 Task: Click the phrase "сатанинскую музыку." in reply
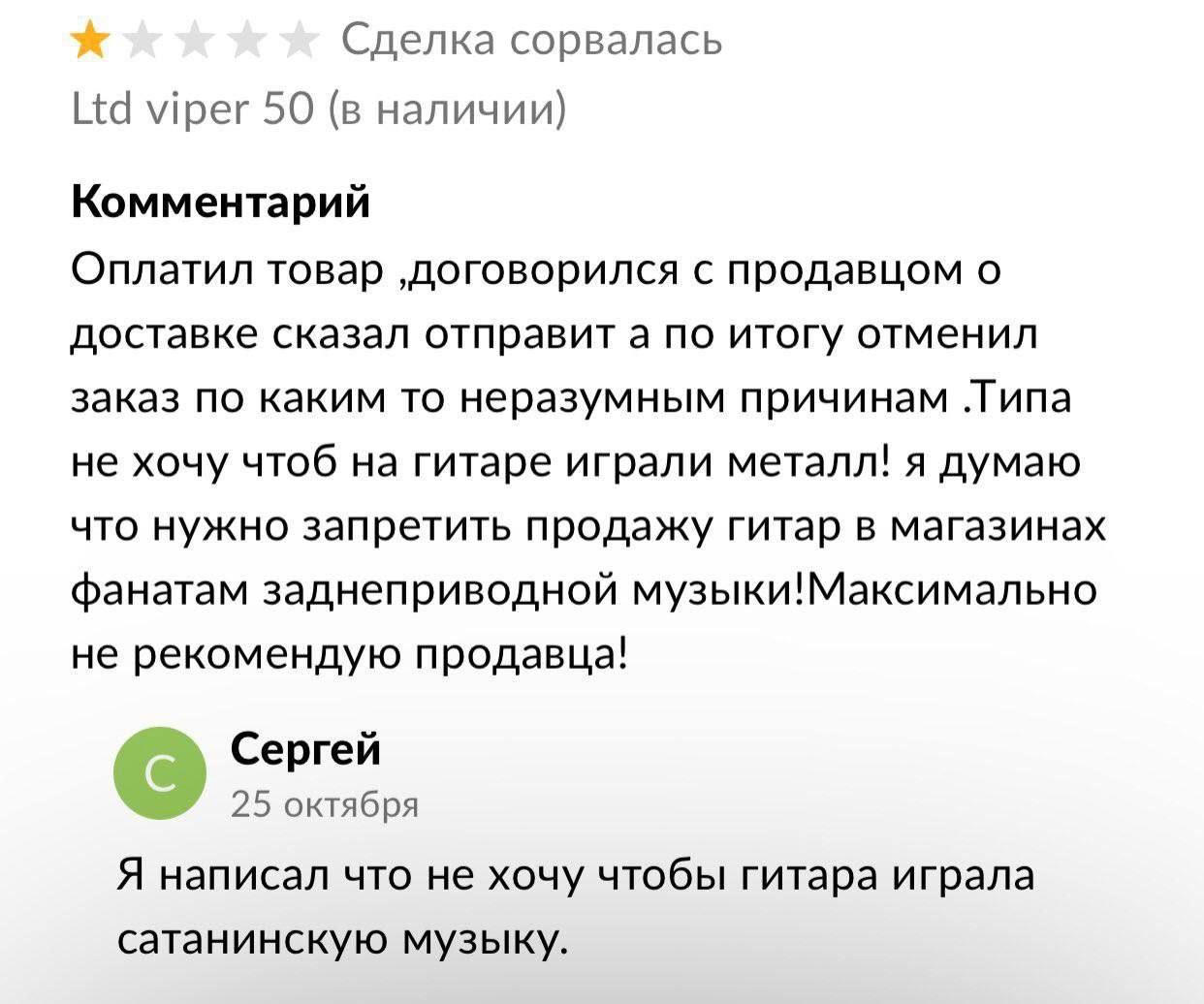point(338,937)
